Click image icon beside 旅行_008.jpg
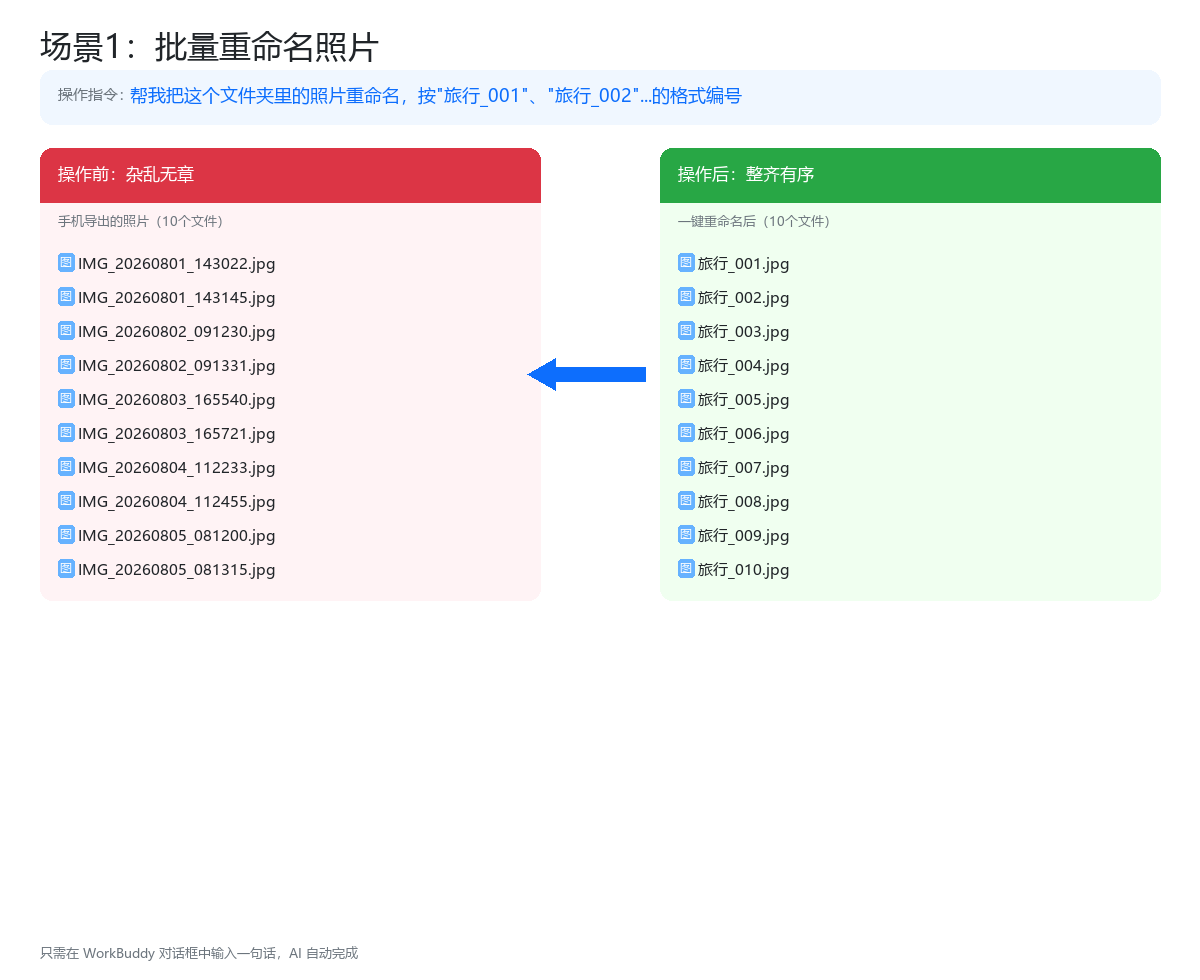Screen dimensions: 1200x980 [686, 500]
